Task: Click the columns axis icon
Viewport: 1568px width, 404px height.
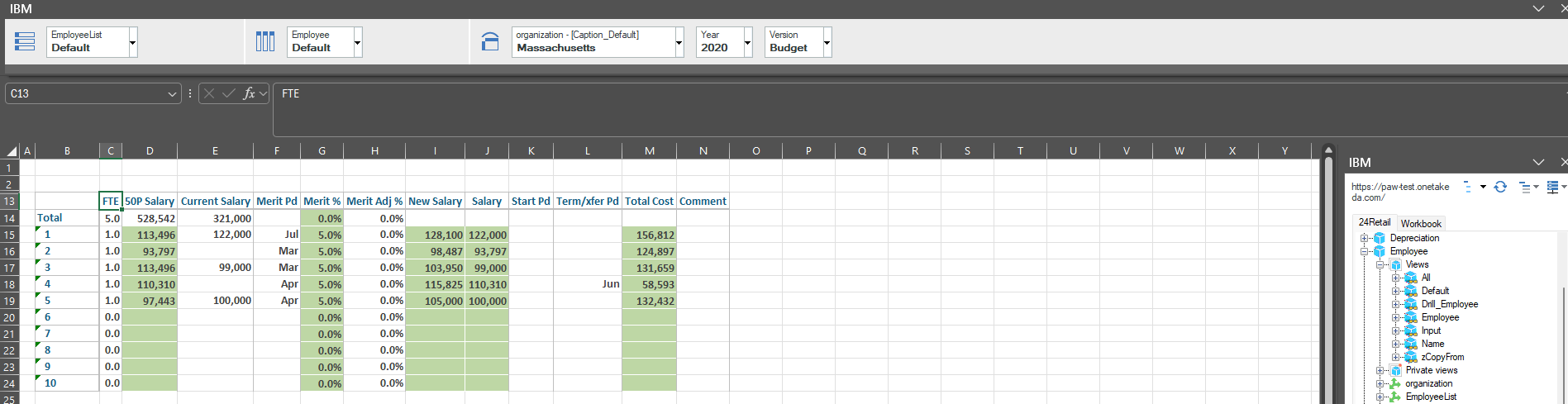Action: point(265,41)
